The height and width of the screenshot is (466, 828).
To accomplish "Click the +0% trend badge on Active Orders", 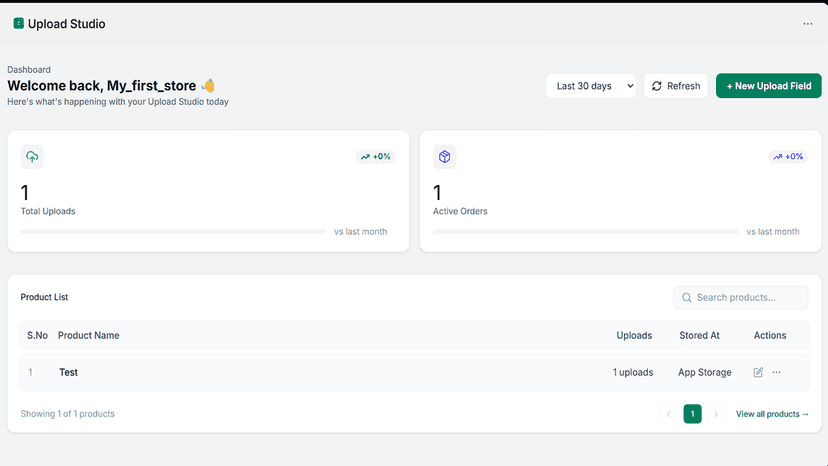I will click(x=788, y=156).
